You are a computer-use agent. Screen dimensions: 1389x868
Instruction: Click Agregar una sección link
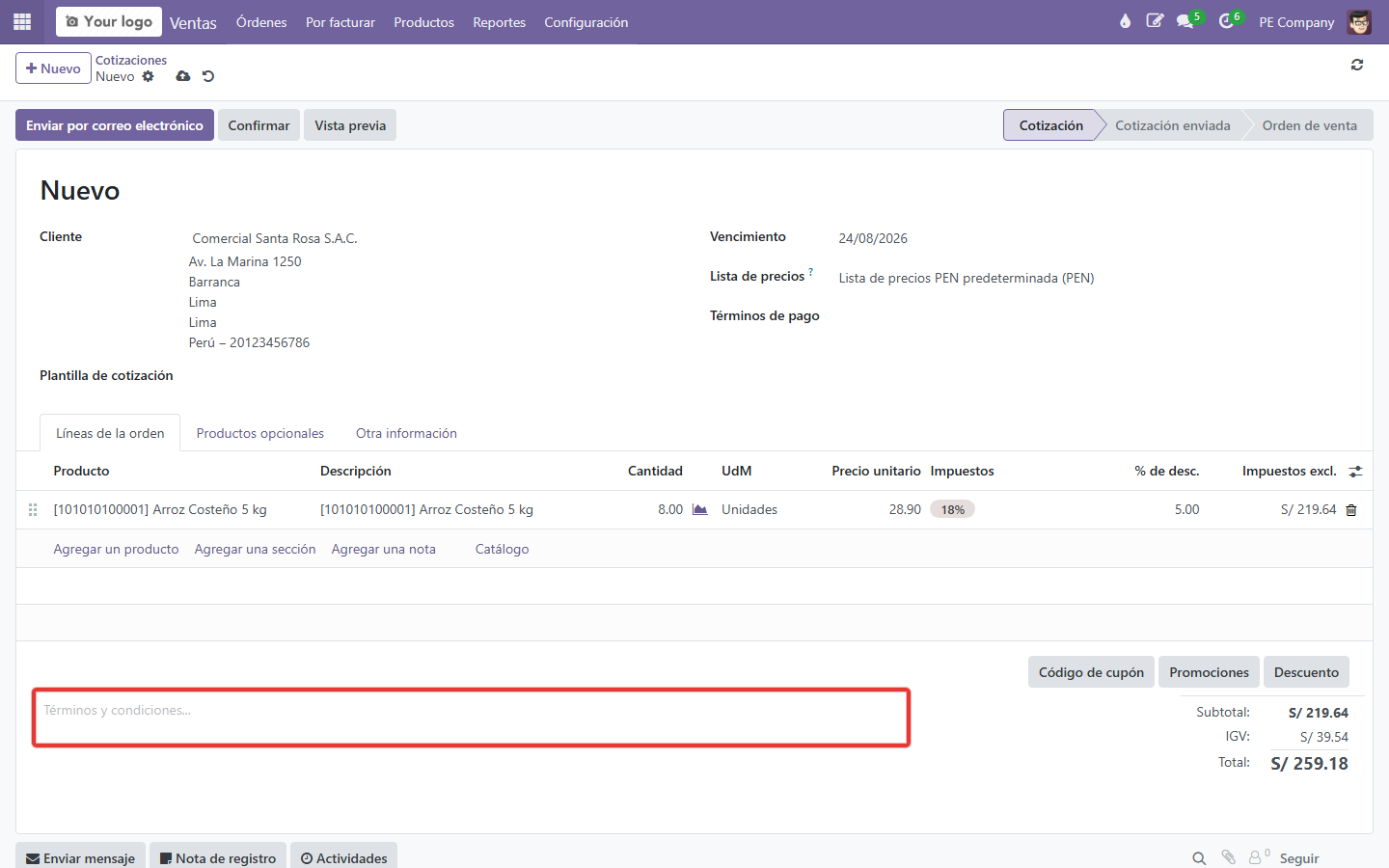tap(255, 549)
